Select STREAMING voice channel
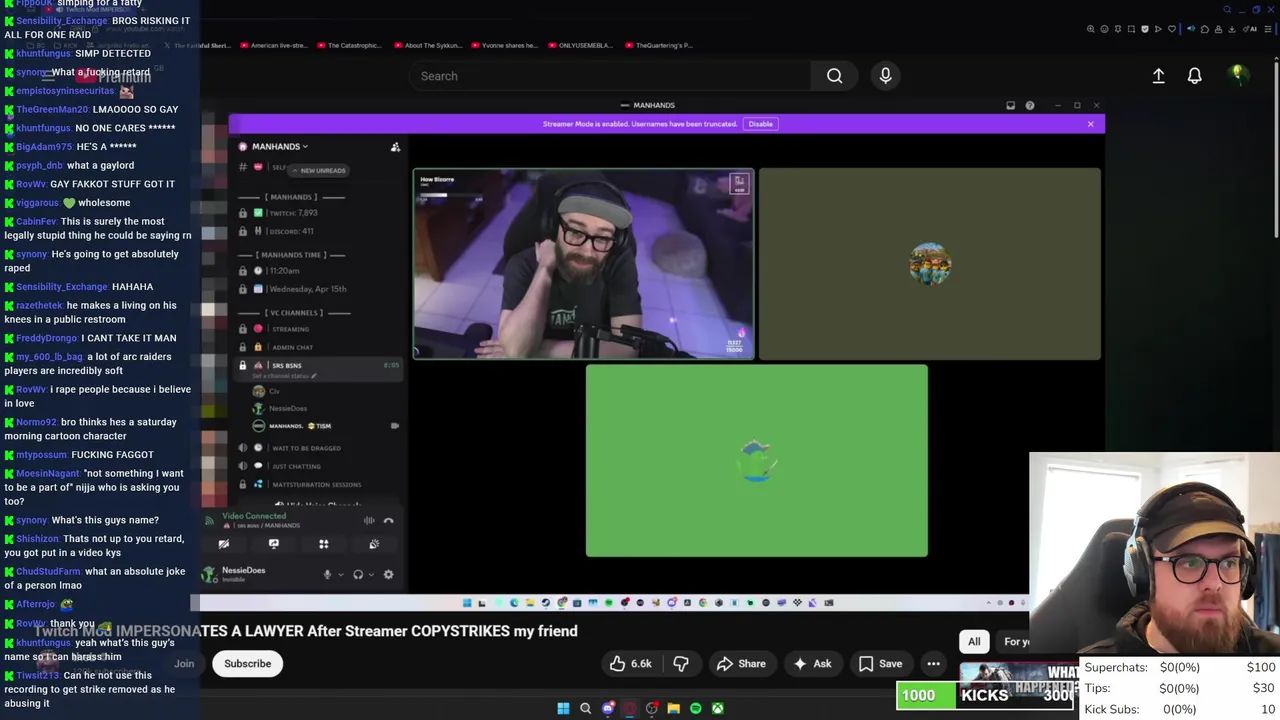The width and height of the screenshot is (1280, 720). click(290, 329)
